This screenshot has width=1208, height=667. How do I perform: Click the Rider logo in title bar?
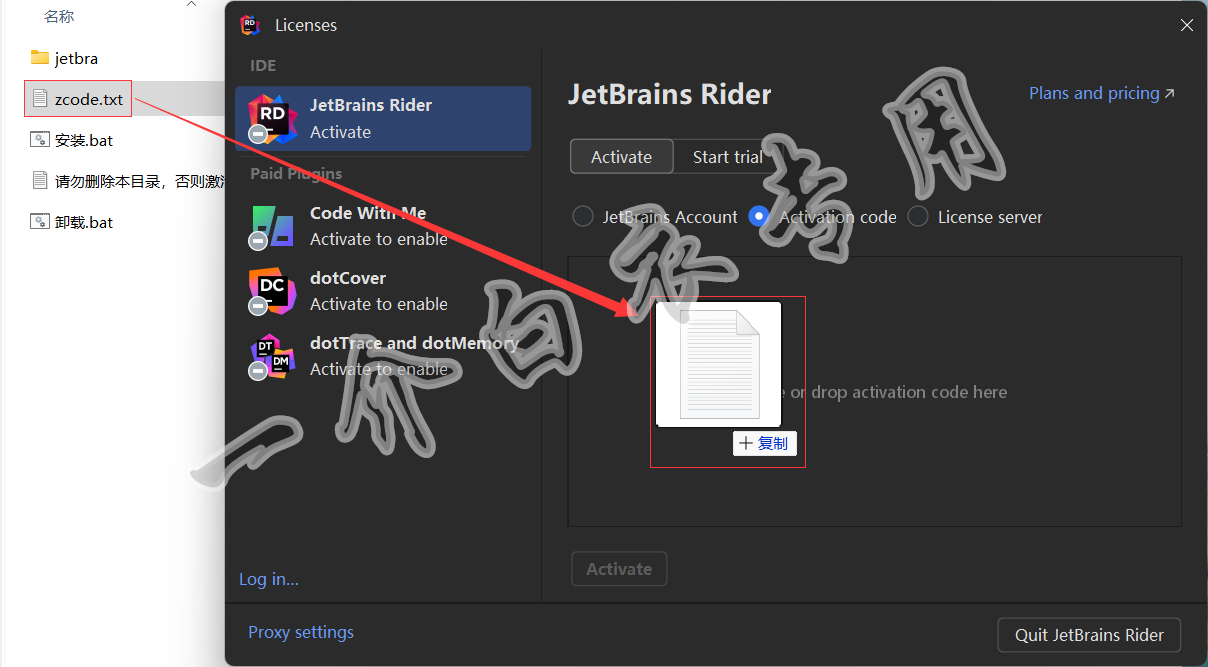click(250, 25)
